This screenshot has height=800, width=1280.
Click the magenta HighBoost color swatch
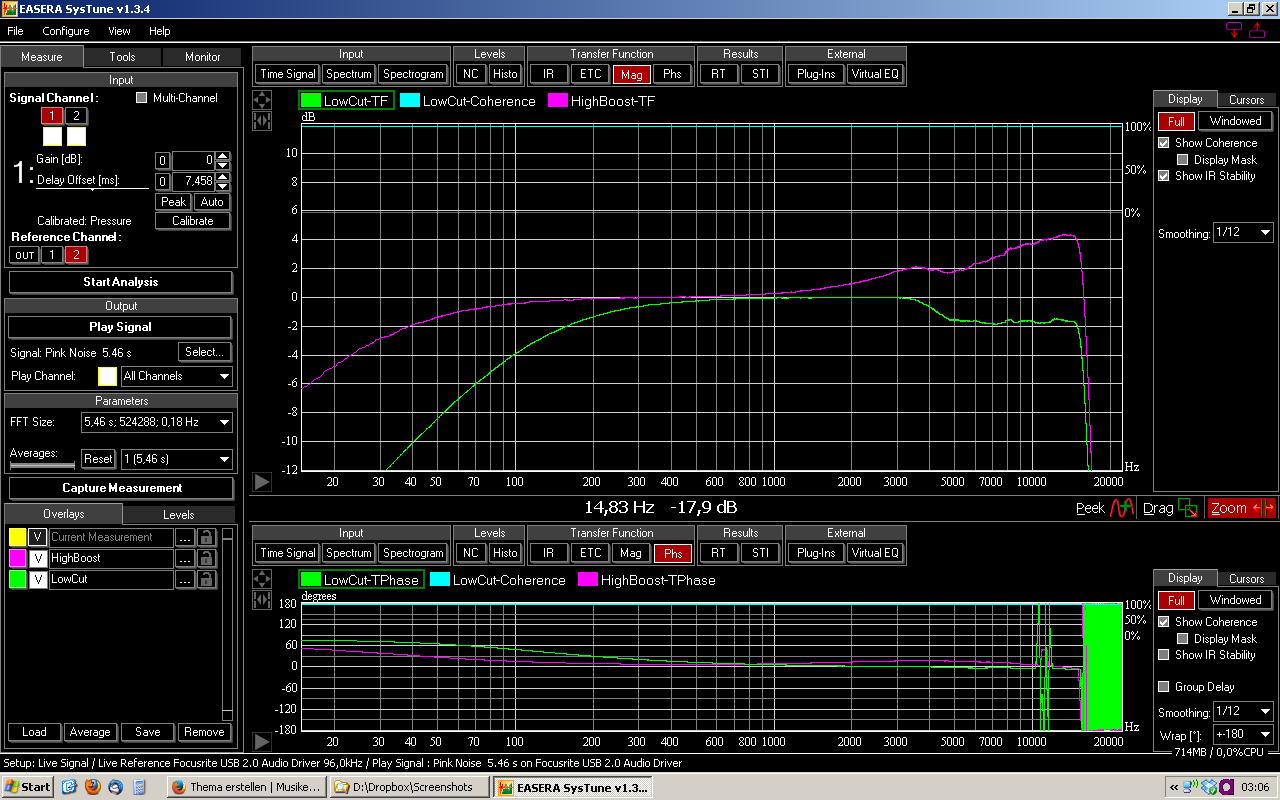[17, 558]
